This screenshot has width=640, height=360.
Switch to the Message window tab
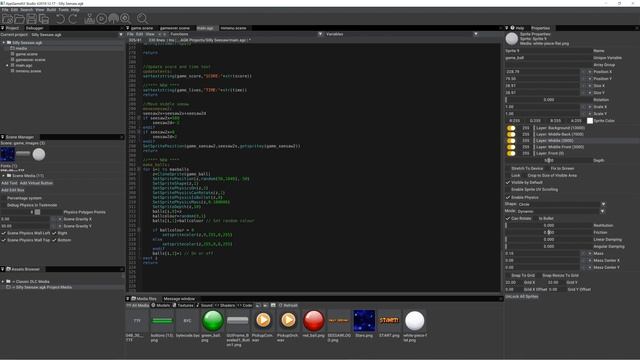pyautogui.click(x=179, y=299)
